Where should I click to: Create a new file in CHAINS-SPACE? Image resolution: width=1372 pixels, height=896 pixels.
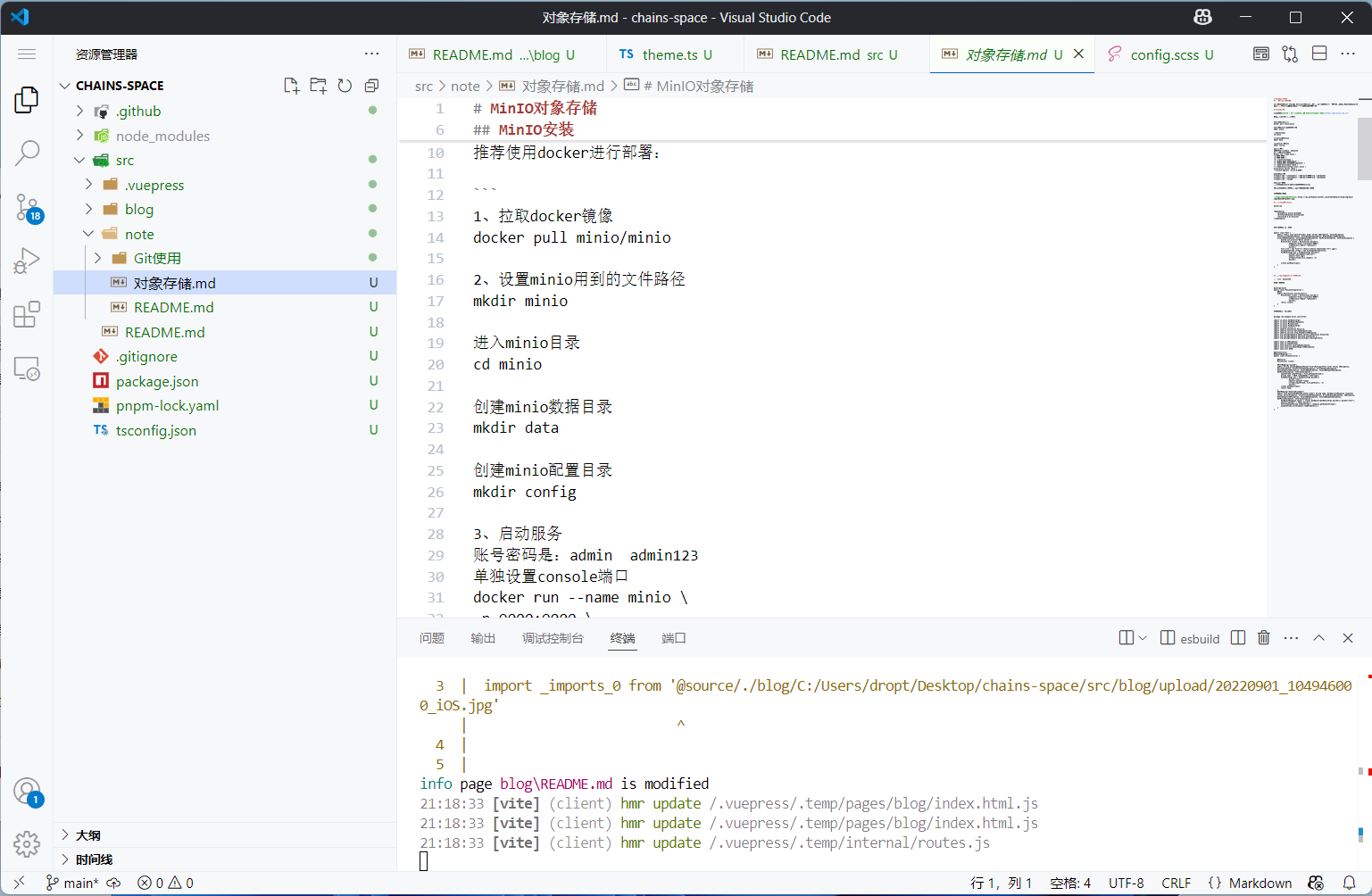292,86
